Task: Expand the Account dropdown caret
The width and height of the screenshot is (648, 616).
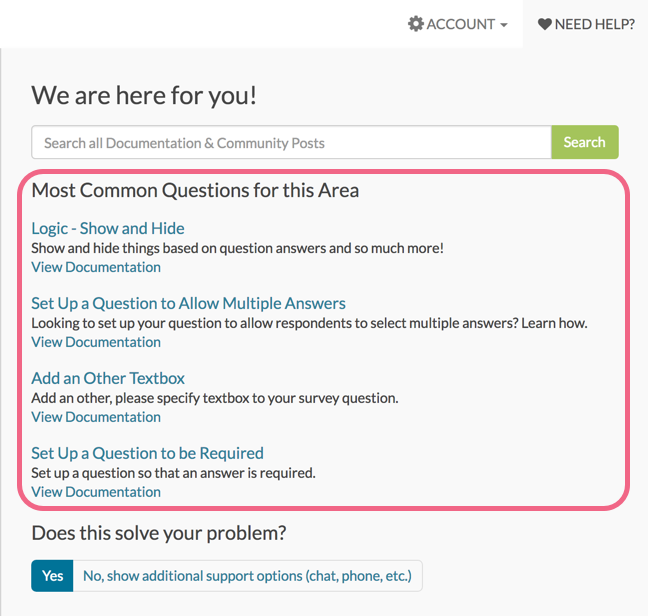Action: pyautogui.click(x=503, y=25)
